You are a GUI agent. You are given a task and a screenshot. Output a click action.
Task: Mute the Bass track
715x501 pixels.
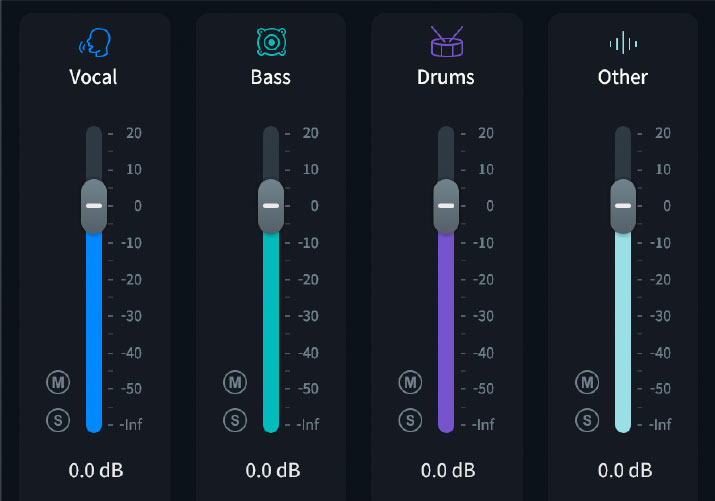click(235, 381)
